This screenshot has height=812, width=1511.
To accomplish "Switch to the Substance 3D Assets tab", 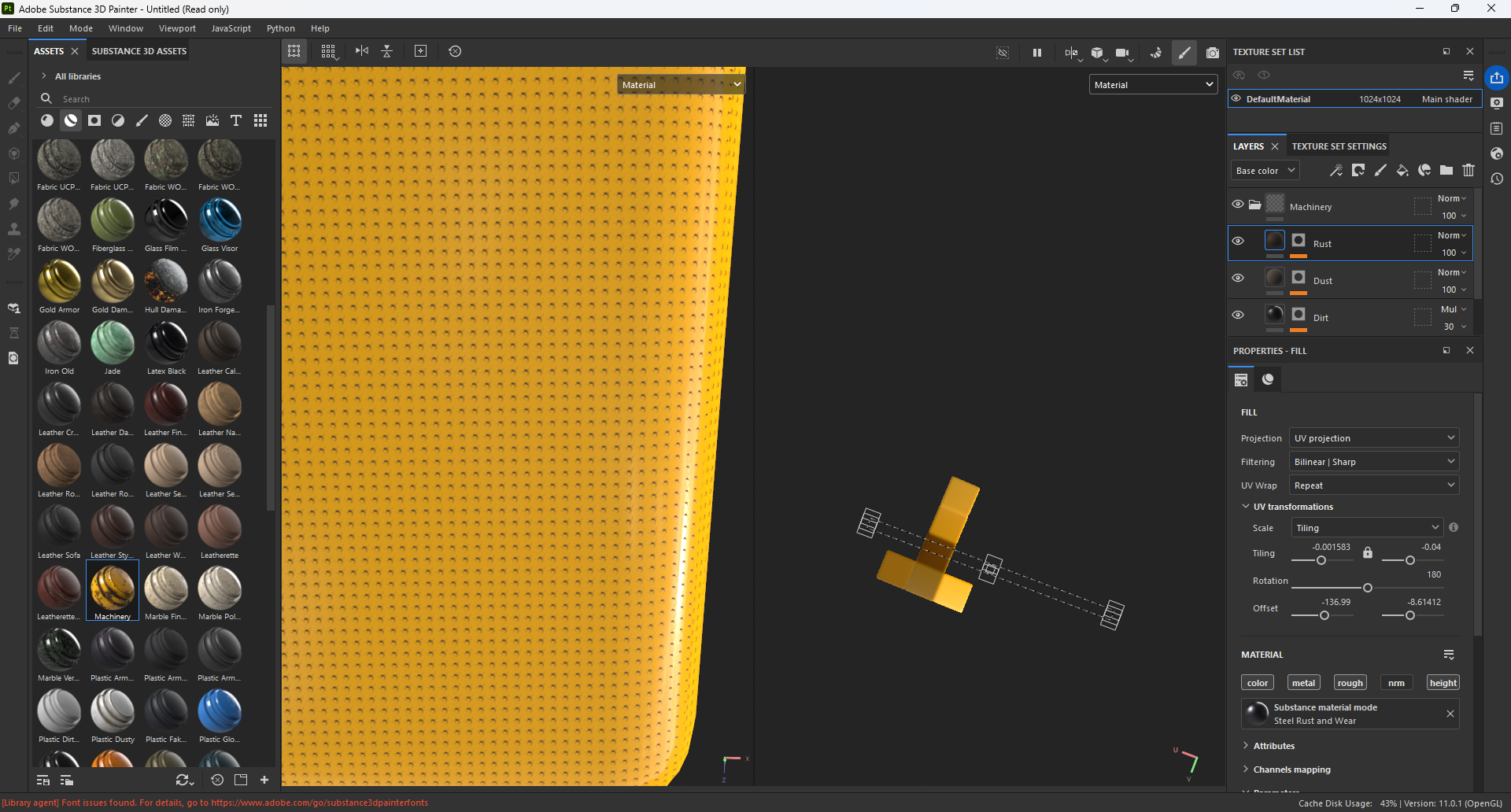I will (139, 51).
